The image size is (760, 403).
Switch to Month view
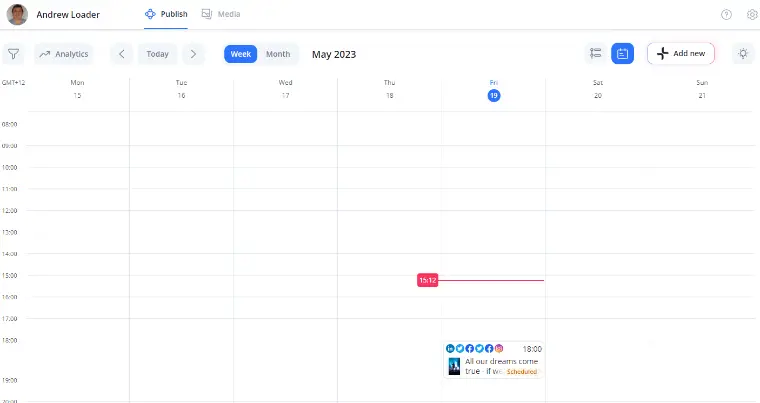[278, 54]
